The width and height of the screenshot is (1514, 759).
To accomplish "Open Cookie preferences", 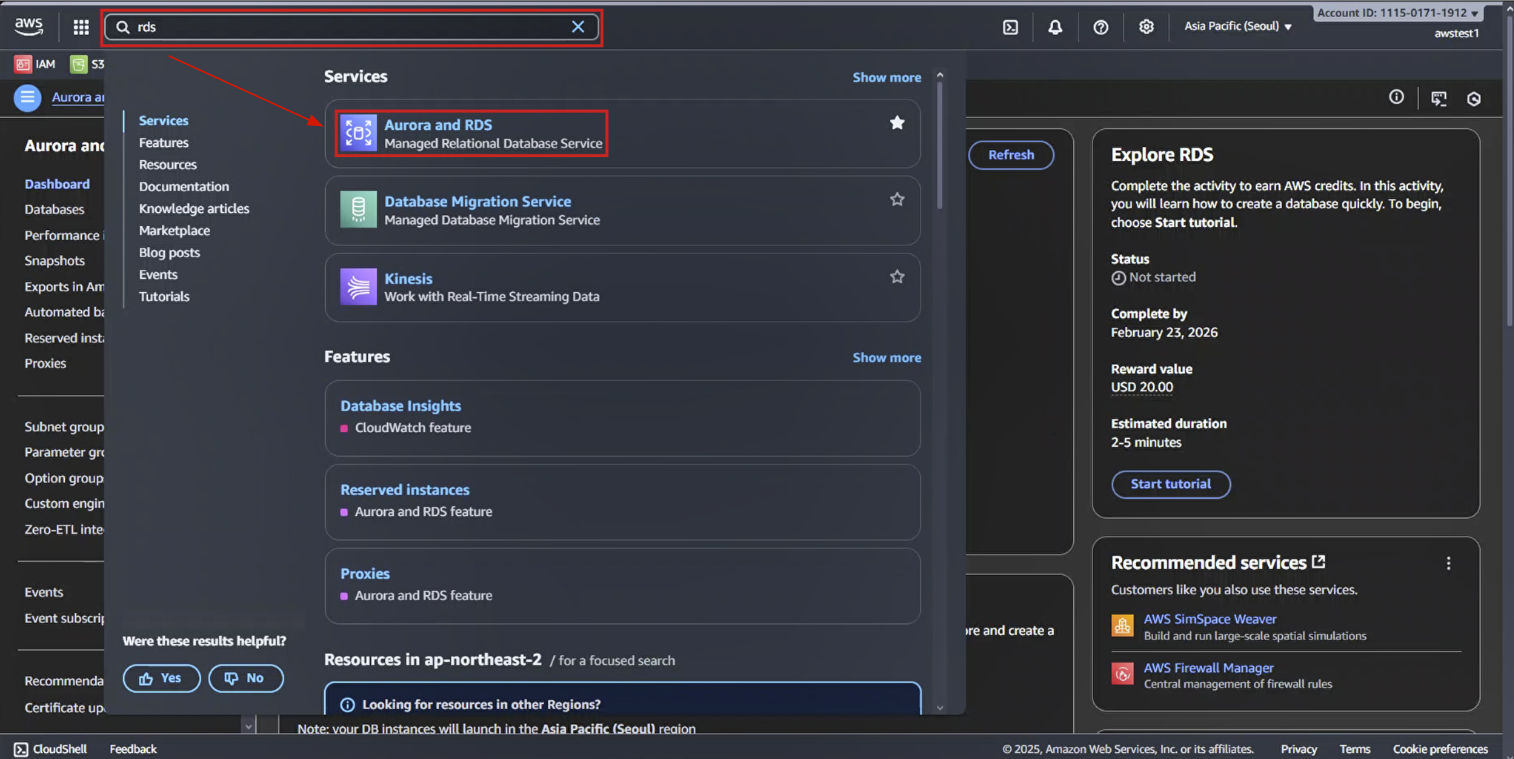I will click(x=1440, y=749).
